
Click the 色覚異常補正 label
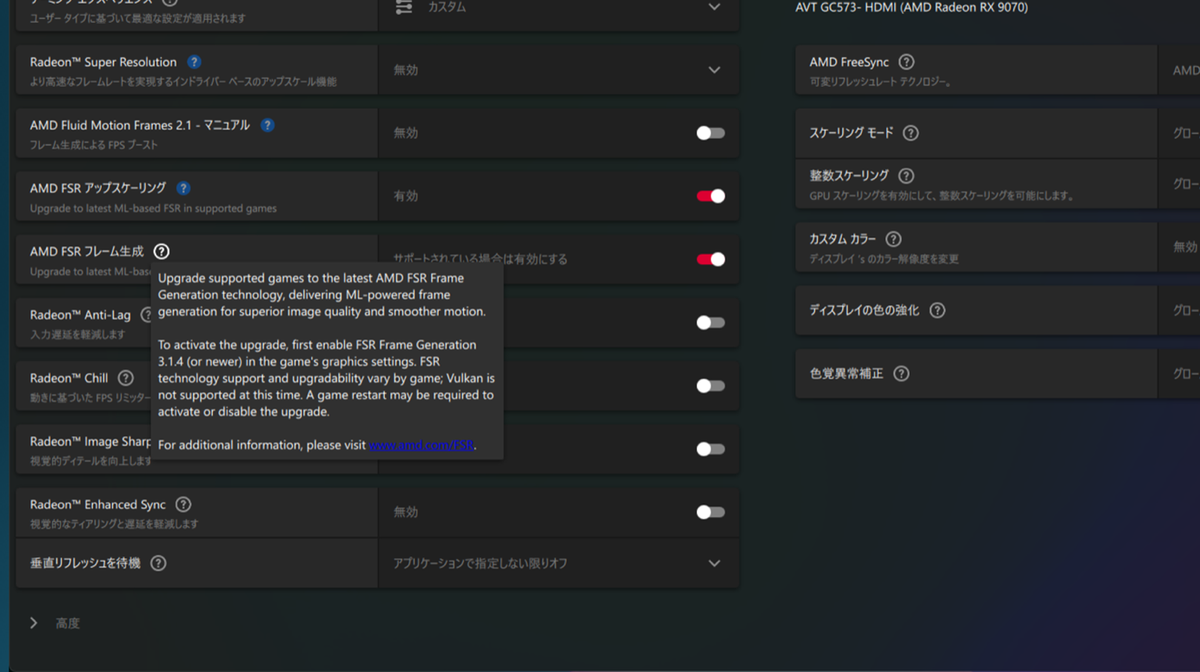[x=846, y=374]
